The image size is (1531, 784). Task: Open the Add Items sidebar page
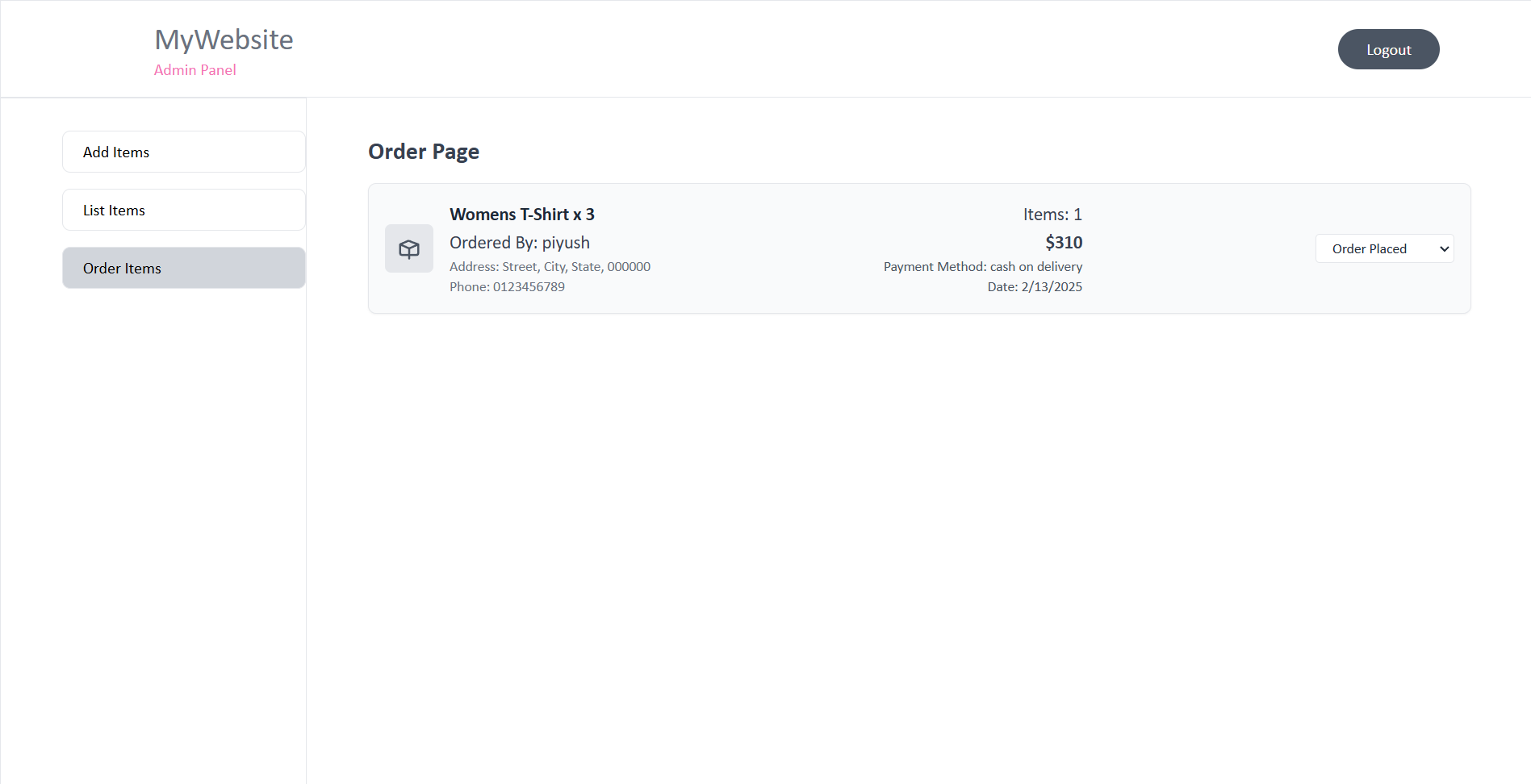coord(184,152)
